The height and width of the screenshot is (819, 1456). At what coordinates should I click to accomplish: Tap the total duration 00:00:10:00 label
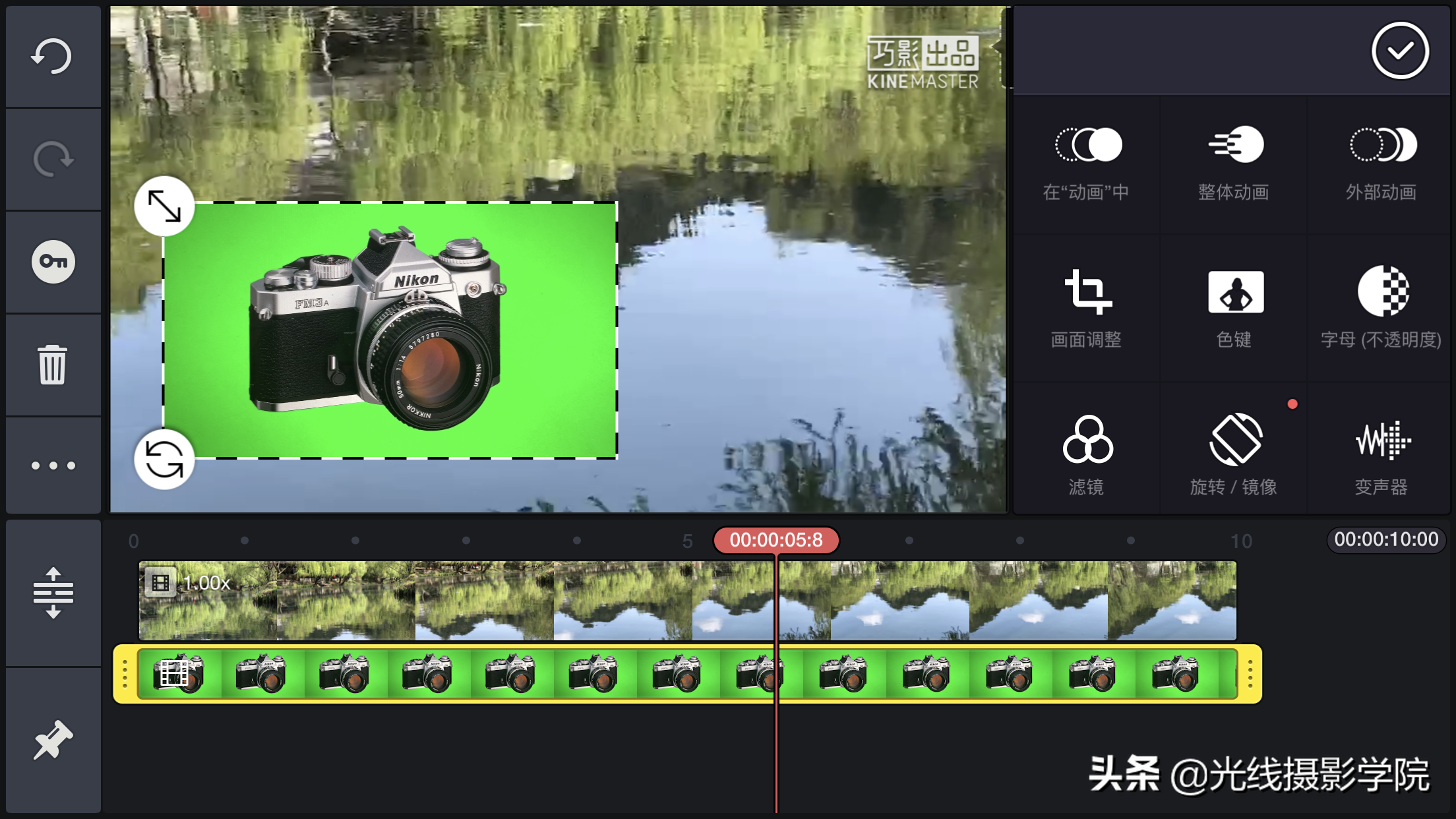coord(1386,539)
